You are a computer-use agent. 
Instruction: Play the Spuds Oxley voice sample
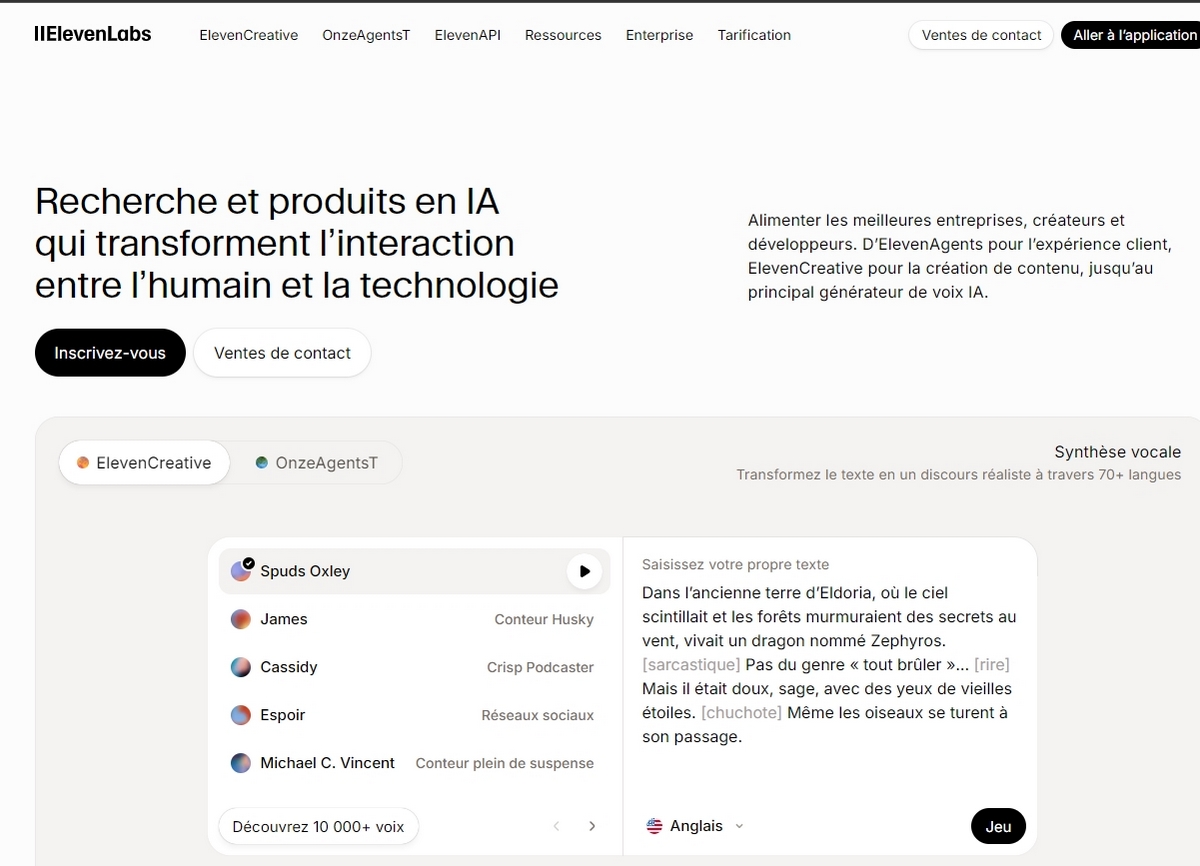click(584, 571)
